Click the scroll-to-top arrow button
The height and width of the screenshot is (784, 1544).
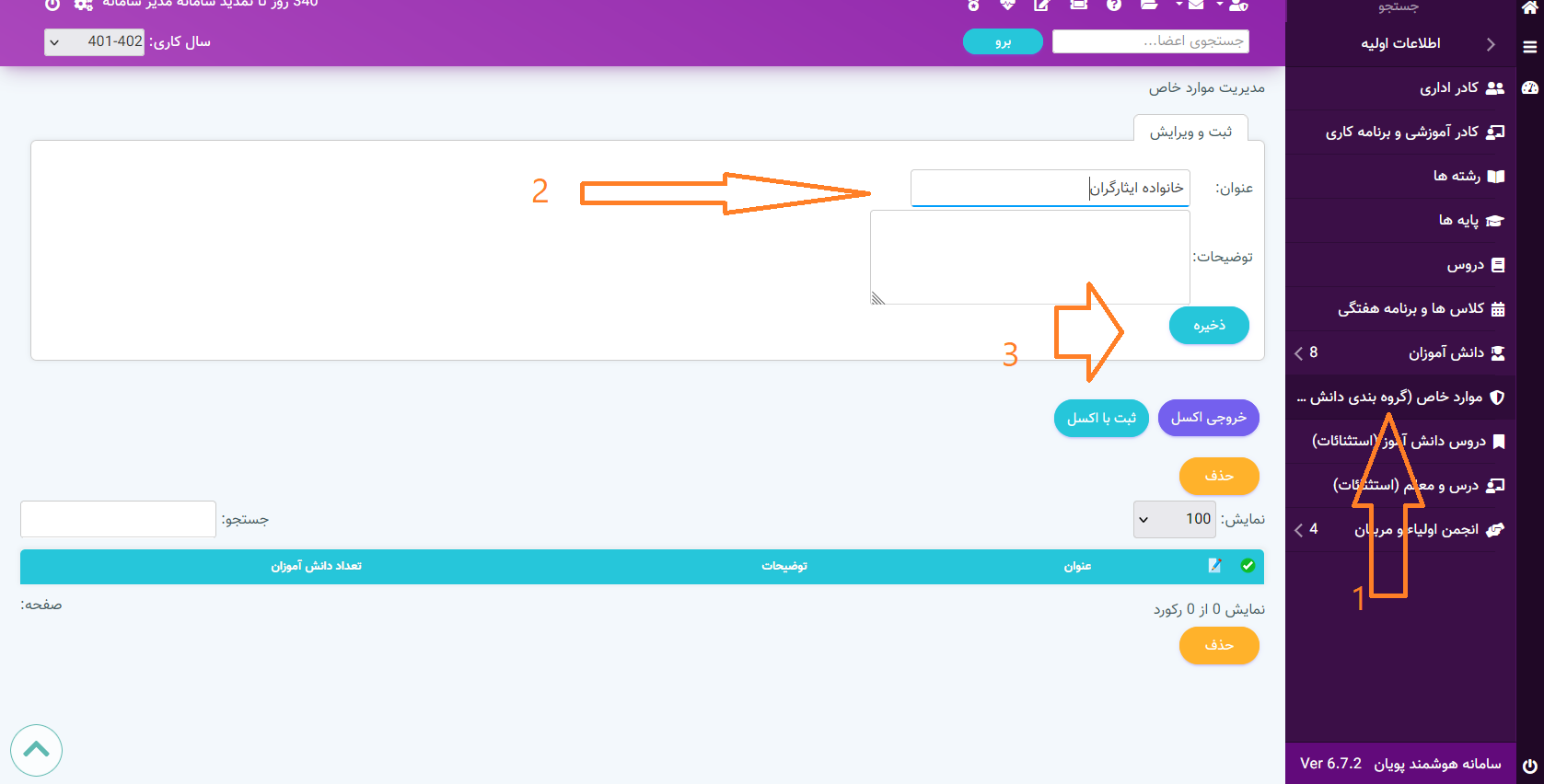36,750
